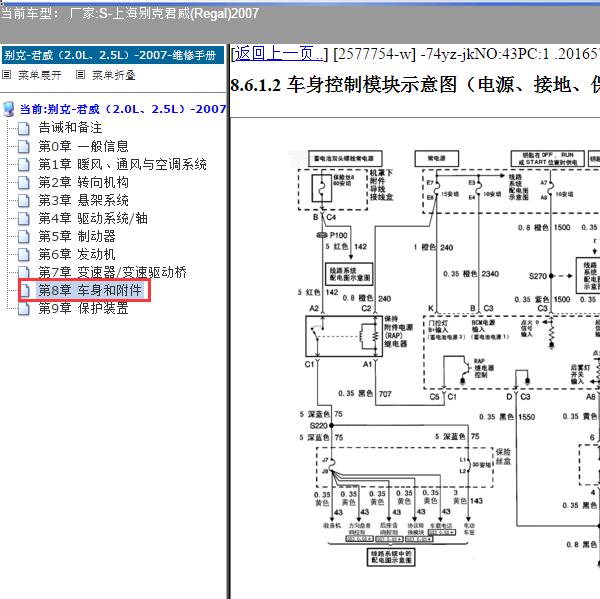The width and height of the screenshot is (600, 599).
Task: Click the 常电源 box at diagram top
Action: pyautogui.click(x=437, y=158)
